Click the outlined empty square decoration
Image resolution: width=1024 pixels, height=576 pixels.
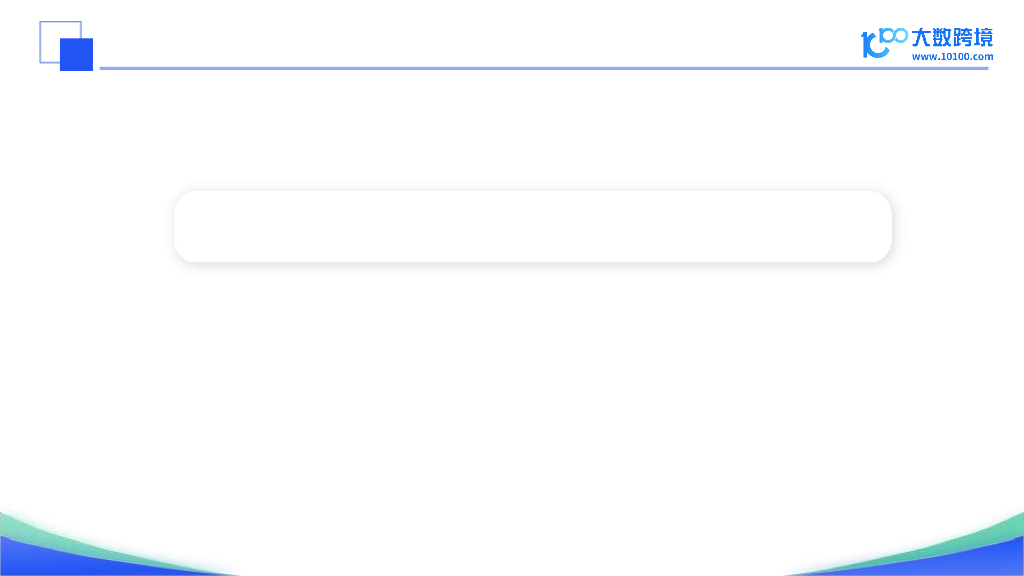pyautogui.click(x=50, y=32)
